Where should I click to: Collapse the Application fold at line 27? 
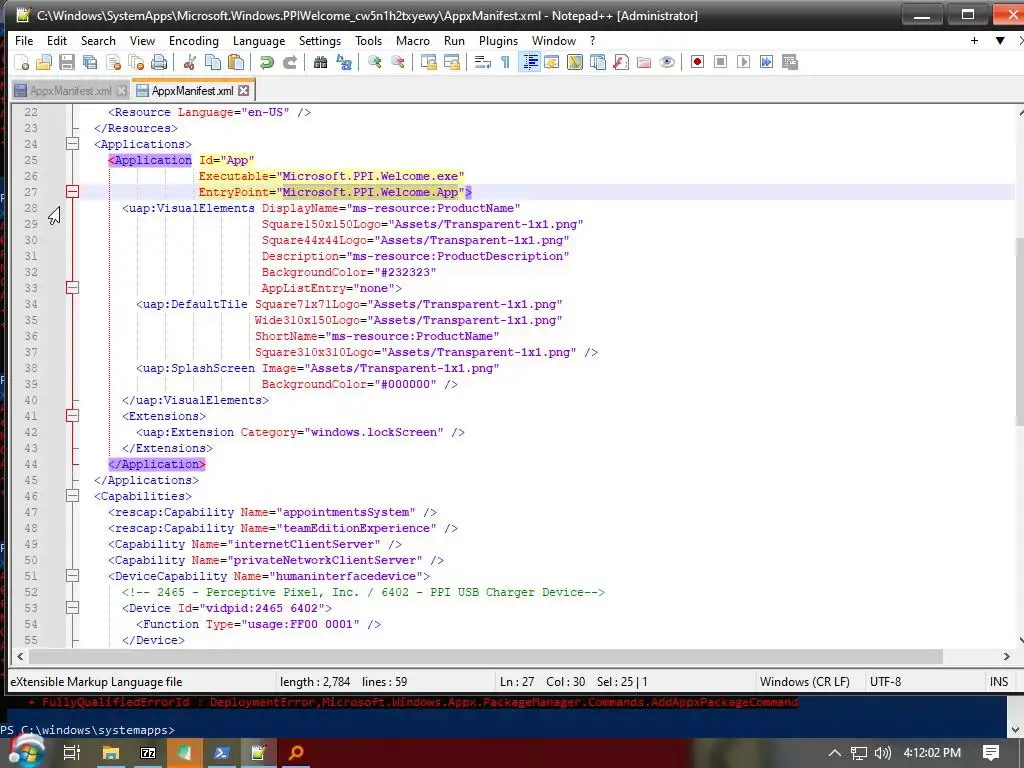click(72, 192)
